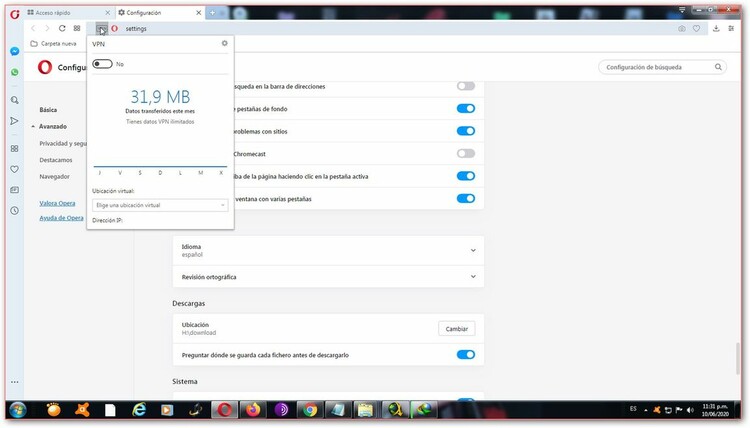This screenshot has height=428, width=750.
Task: Open Messenger in the Opera sidebar
Action: coord(15,51)
